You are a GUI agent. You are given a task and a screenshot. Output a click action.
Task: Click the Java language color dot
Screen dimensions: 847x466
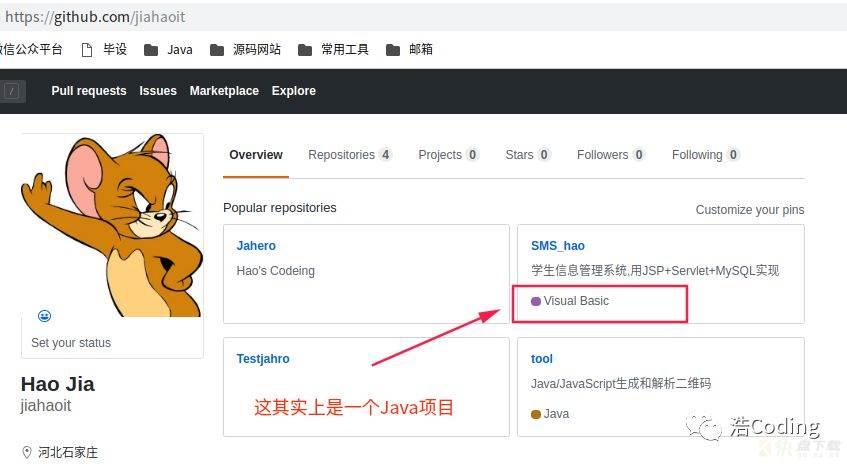point(536,414)
